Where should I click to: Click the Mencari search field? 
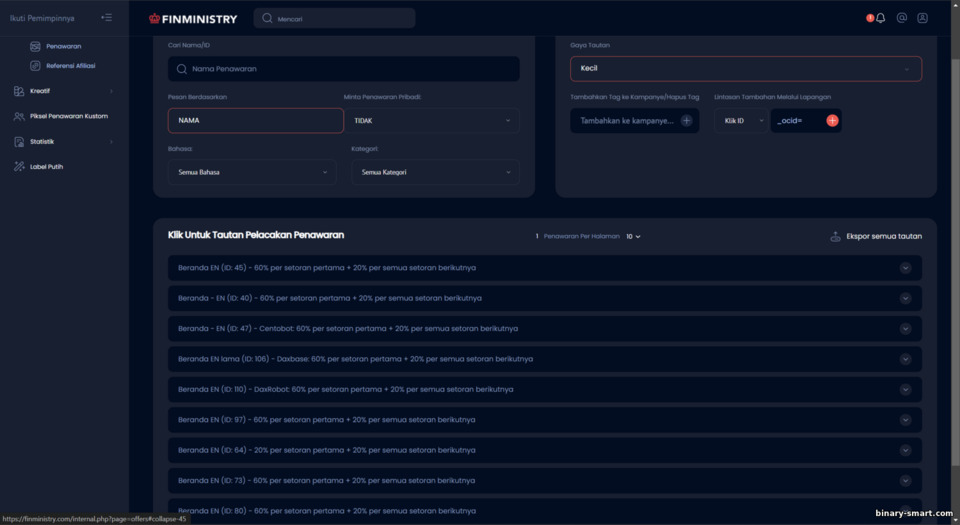click(x=334, y=18)
